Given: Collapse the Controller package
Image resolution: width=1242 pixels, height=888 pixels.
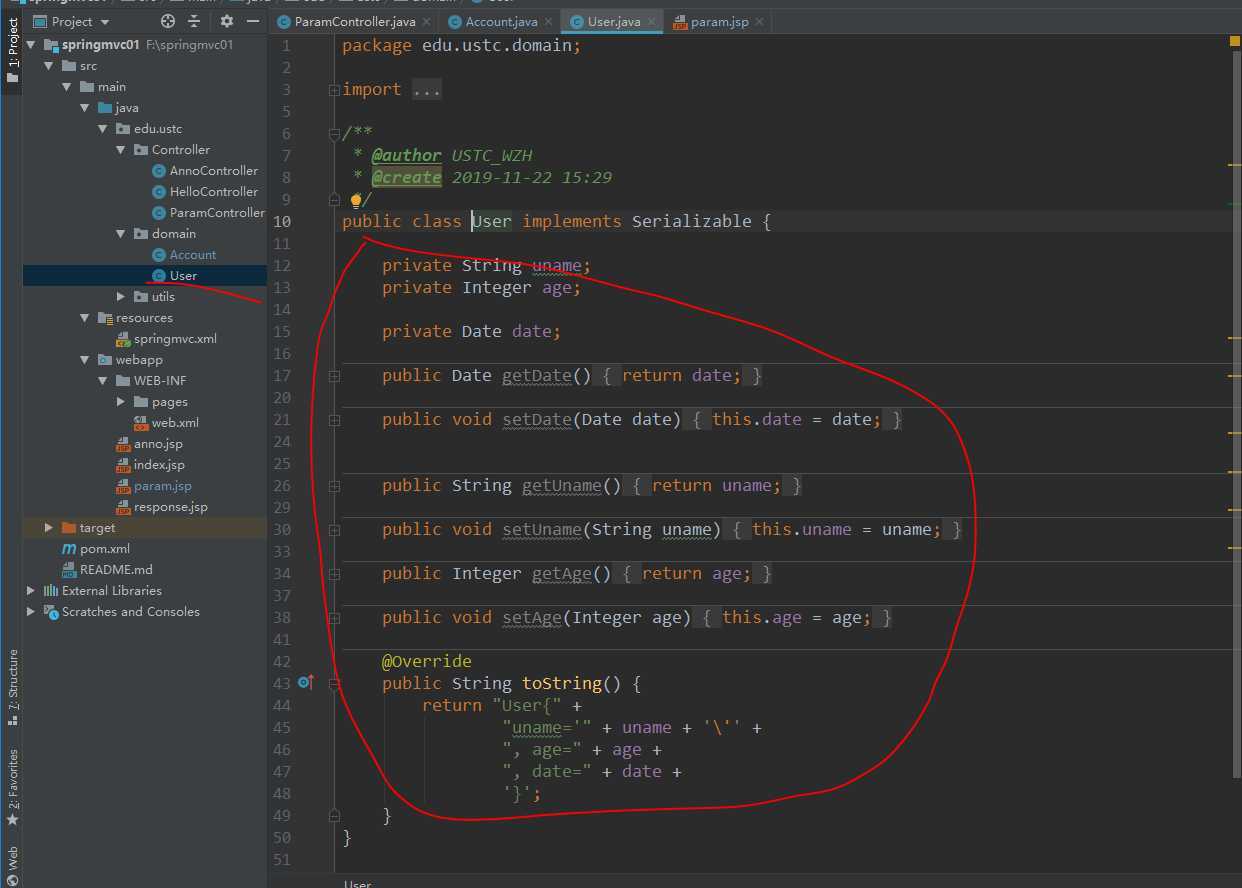Looking at the screenshot, I should pos(120,150).
